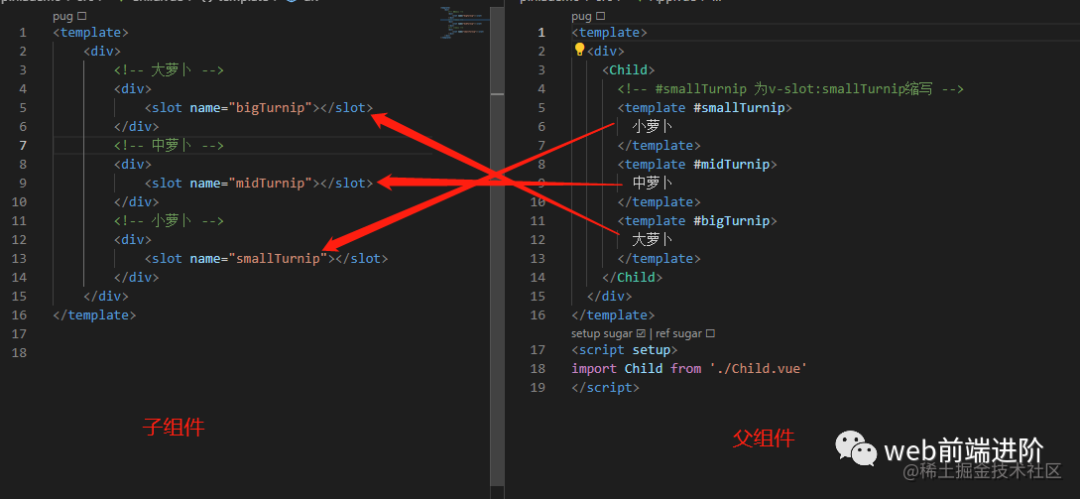
Task: Click the '中萝卜' text on right line 9
Action: 652,183
